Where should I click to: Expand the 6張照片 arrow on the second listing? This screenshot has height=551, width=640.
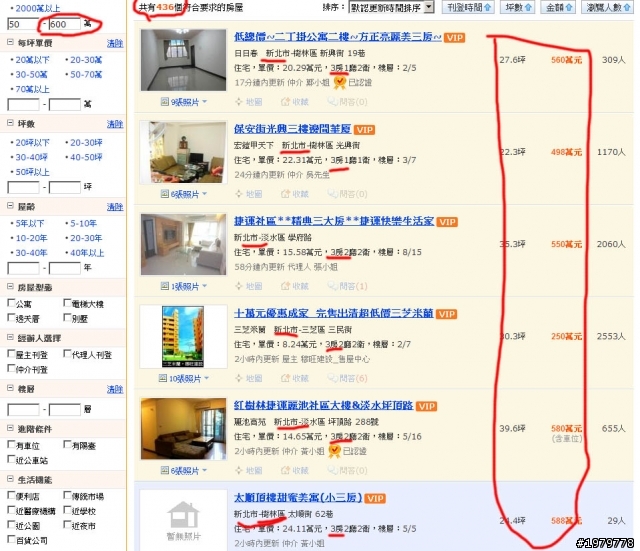(204, 194)
